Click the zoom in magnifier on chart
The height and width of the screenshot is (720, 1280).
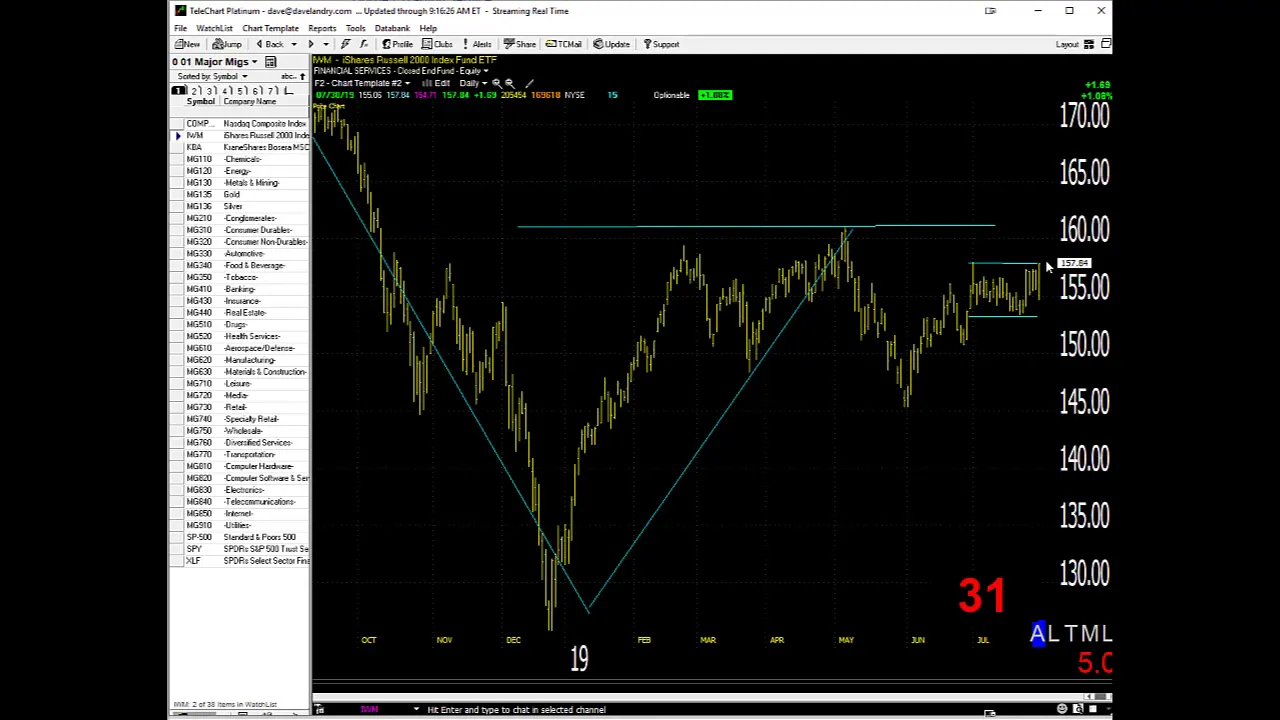click(496, 84)
